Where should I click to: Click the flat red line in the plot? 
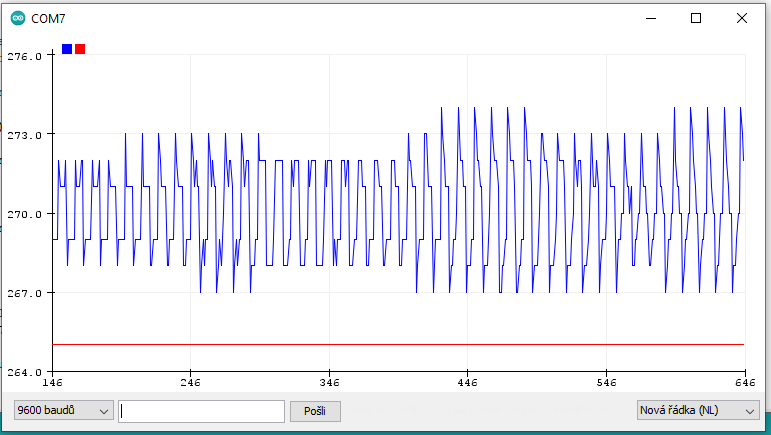(400, 344)
